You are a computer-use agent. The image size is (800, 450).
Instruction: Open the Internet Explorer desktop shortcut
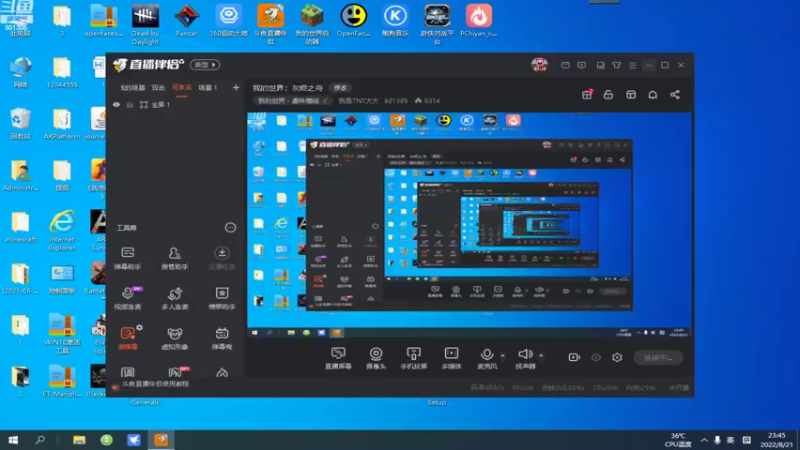[x=62, y=231]
